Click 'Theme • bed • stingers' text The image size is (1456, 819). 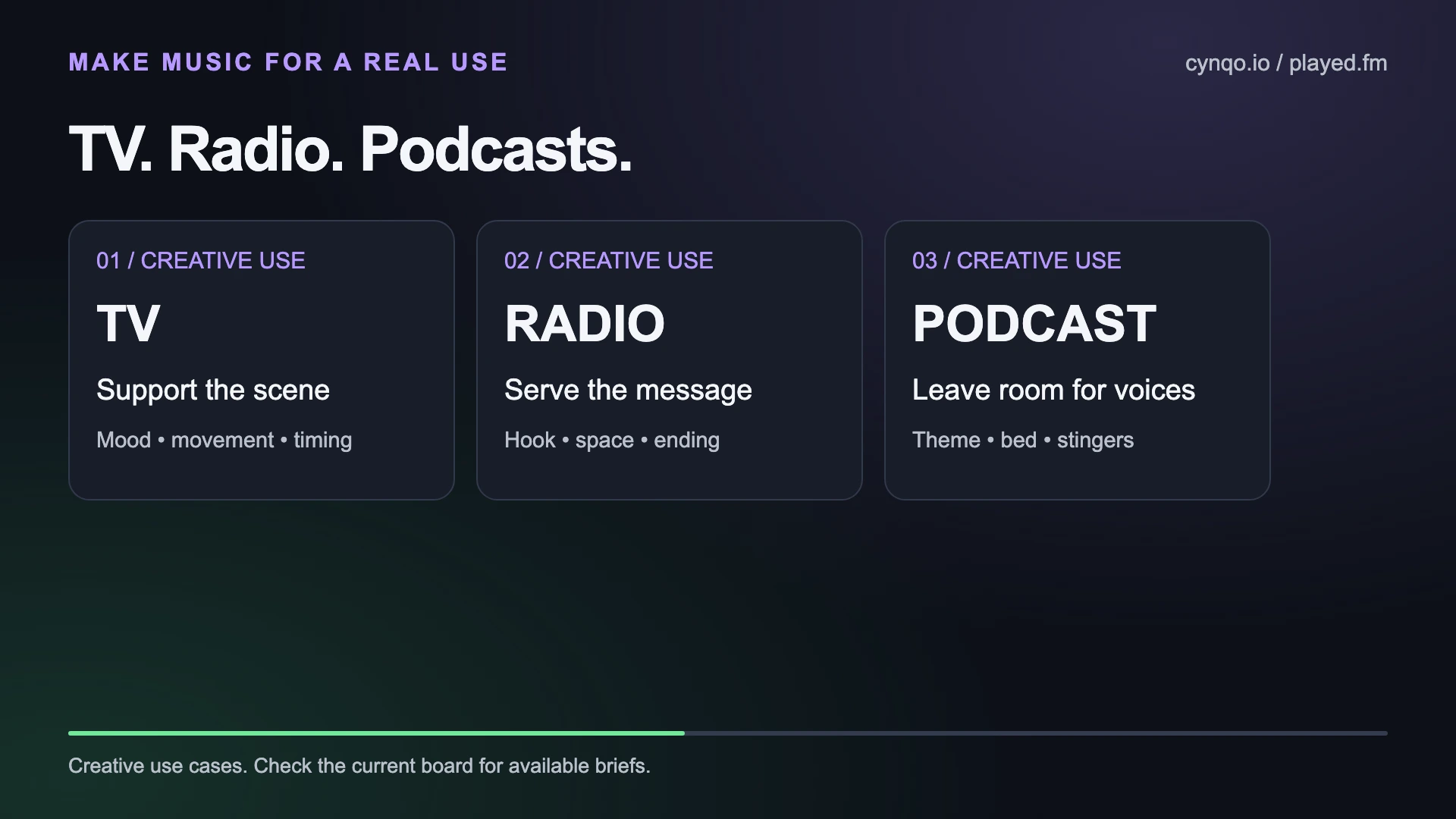click(1023, 440)
